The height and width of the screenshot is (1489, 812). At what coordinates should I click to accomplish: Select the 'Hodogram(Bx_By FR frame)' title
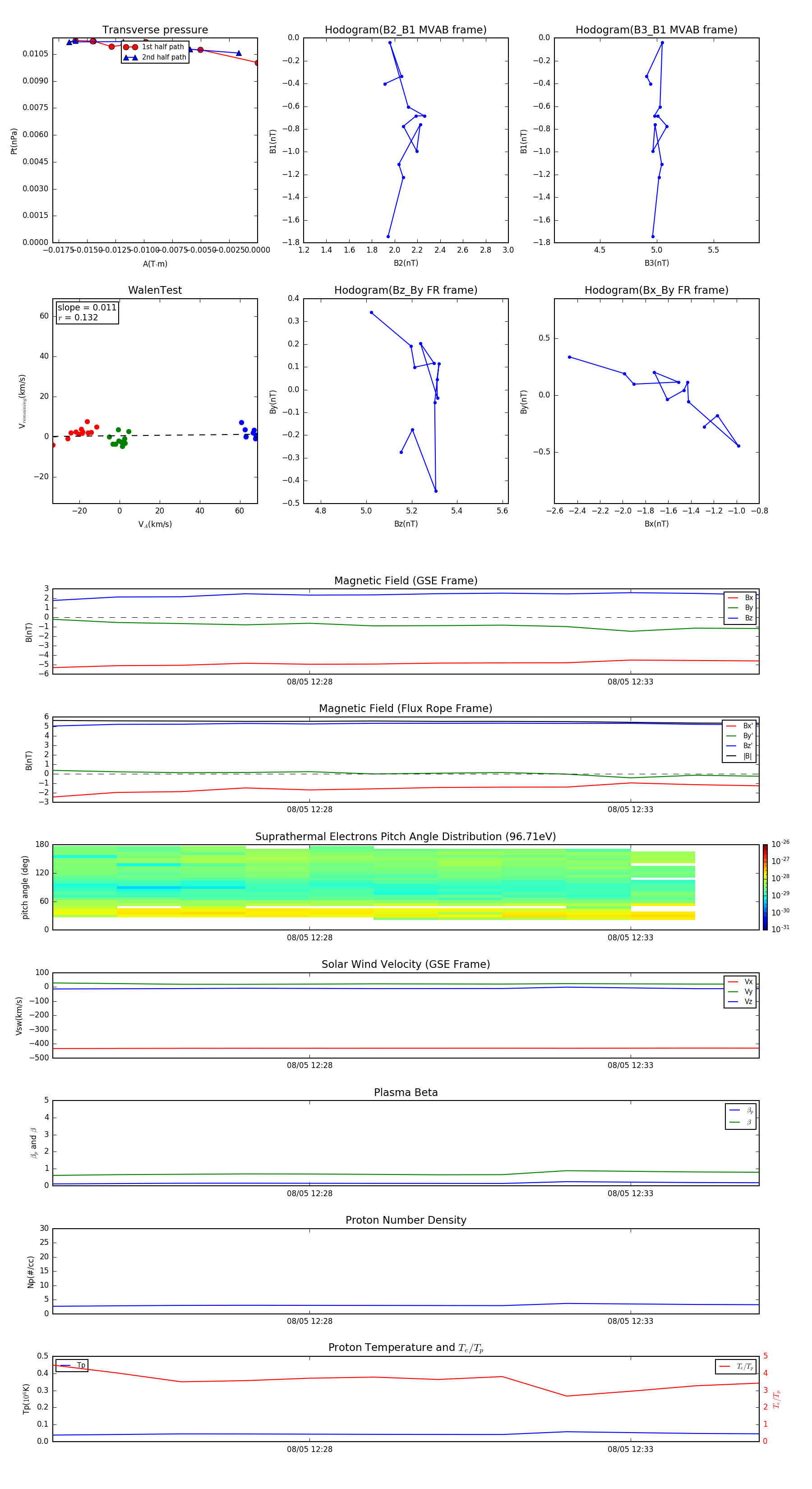pyautogui.click(x=656, y=290)
